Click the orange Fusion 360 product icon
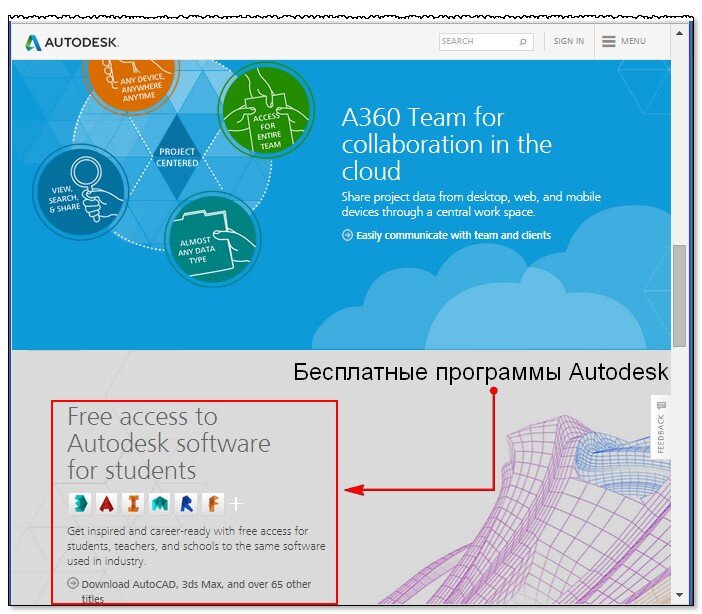 point(213,503)
